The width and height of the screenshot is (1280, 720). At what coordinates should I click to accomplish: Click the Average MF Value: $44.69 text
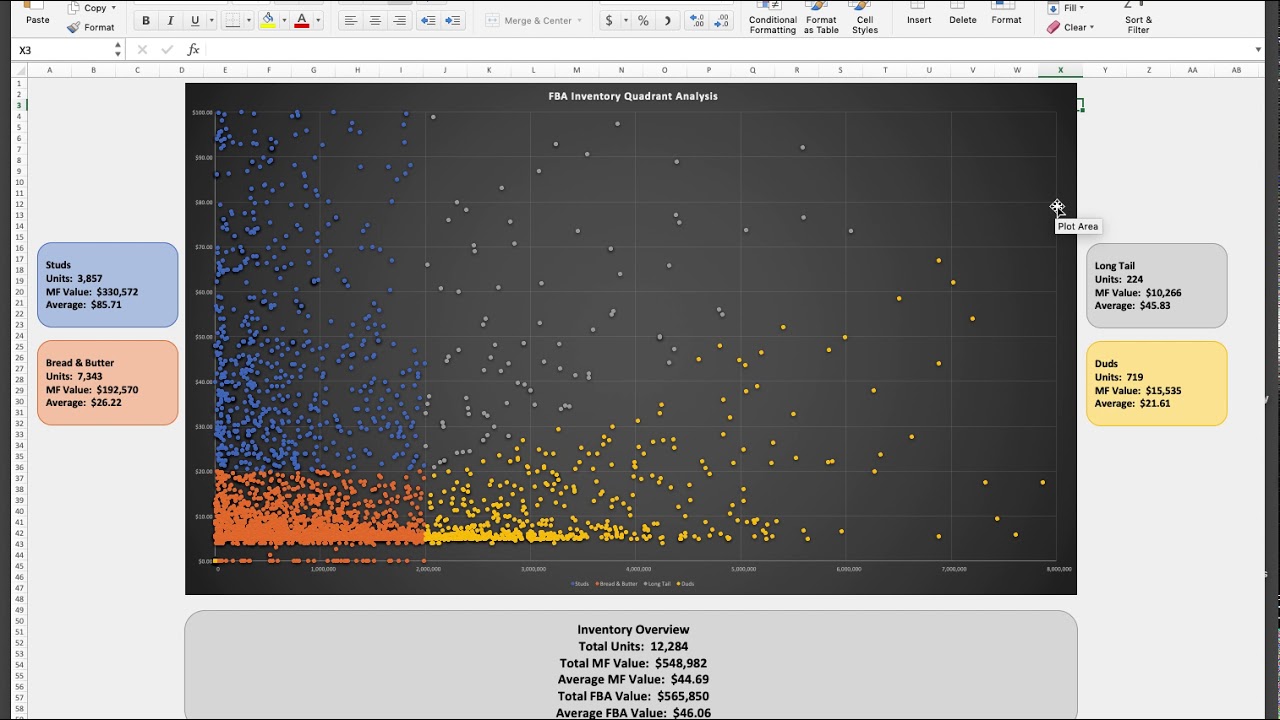click(x=633, y=679)
